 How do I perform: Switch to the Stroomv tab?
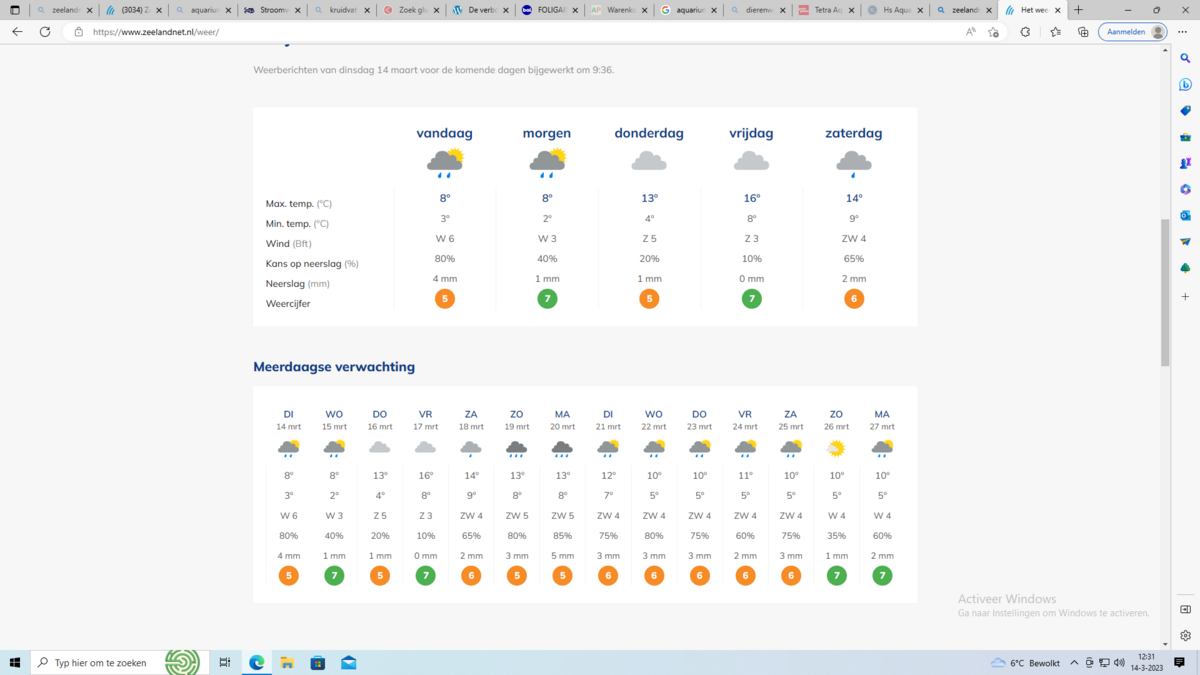(270, 10)
